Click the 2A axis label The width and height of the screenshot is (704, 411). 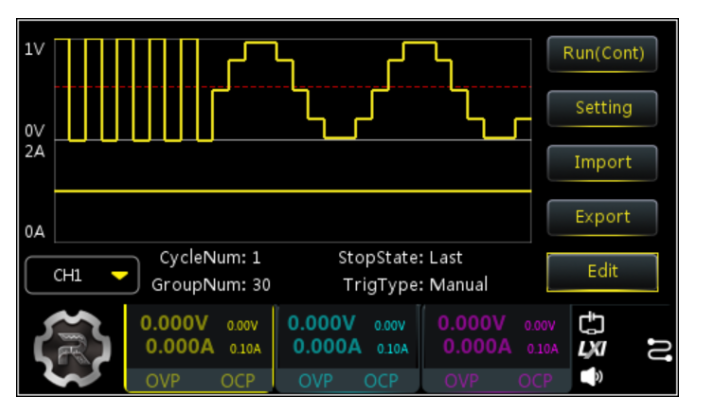[35, 152]
